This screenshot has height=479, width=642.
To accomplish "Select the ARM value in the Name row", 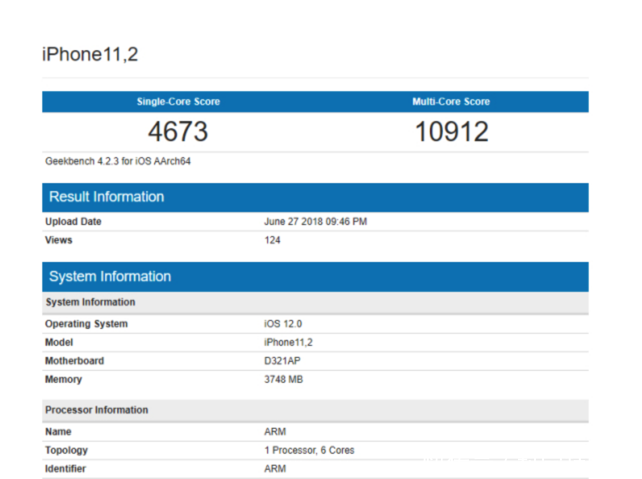I will click(275, 432).
